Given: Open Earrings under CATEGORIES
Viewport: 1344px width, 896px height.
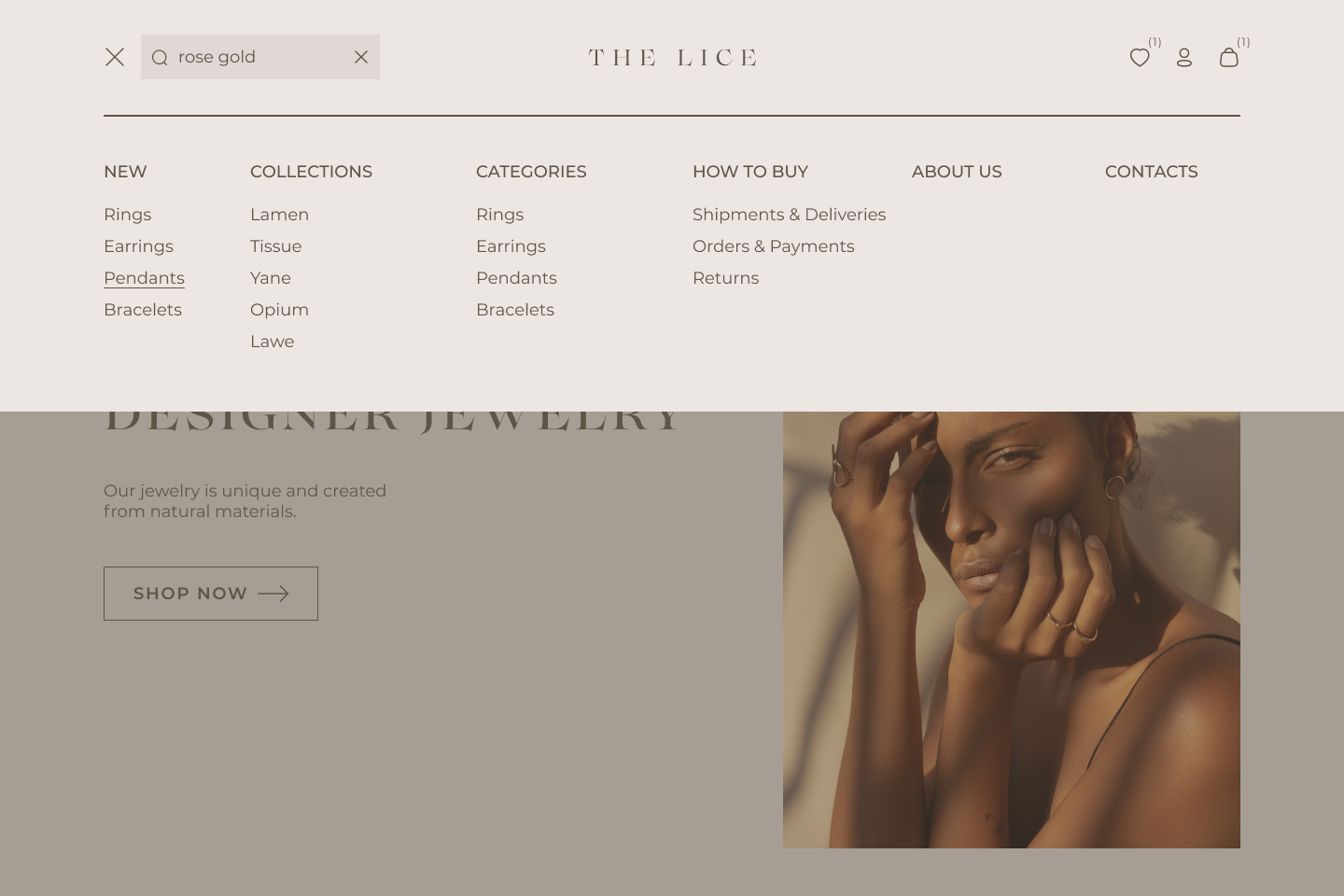Looking at the screenshot, I should point(511,246).
